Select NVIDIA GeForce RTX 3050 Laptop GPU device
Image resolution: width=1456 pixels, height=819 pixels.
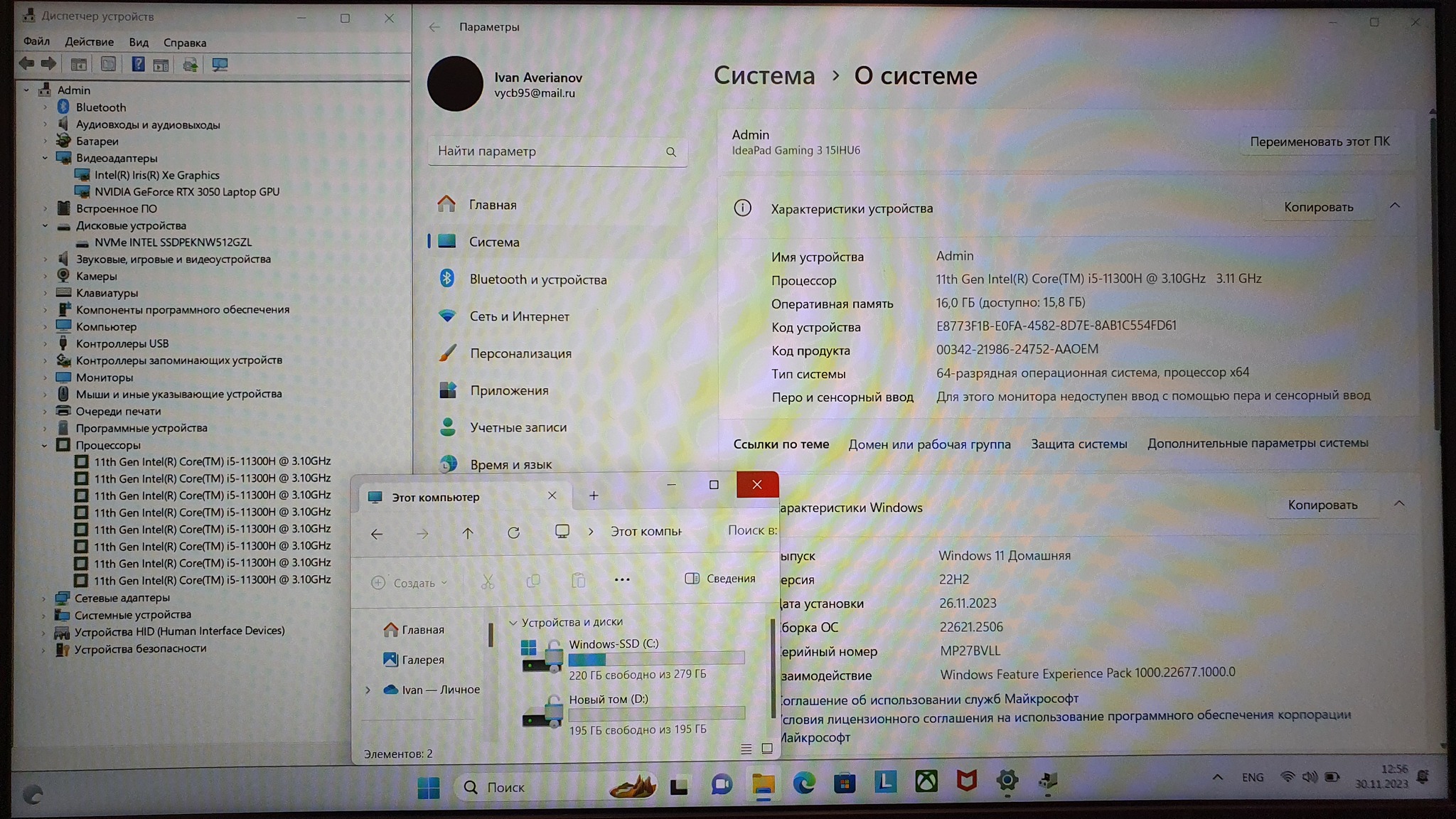pos(186,192)
